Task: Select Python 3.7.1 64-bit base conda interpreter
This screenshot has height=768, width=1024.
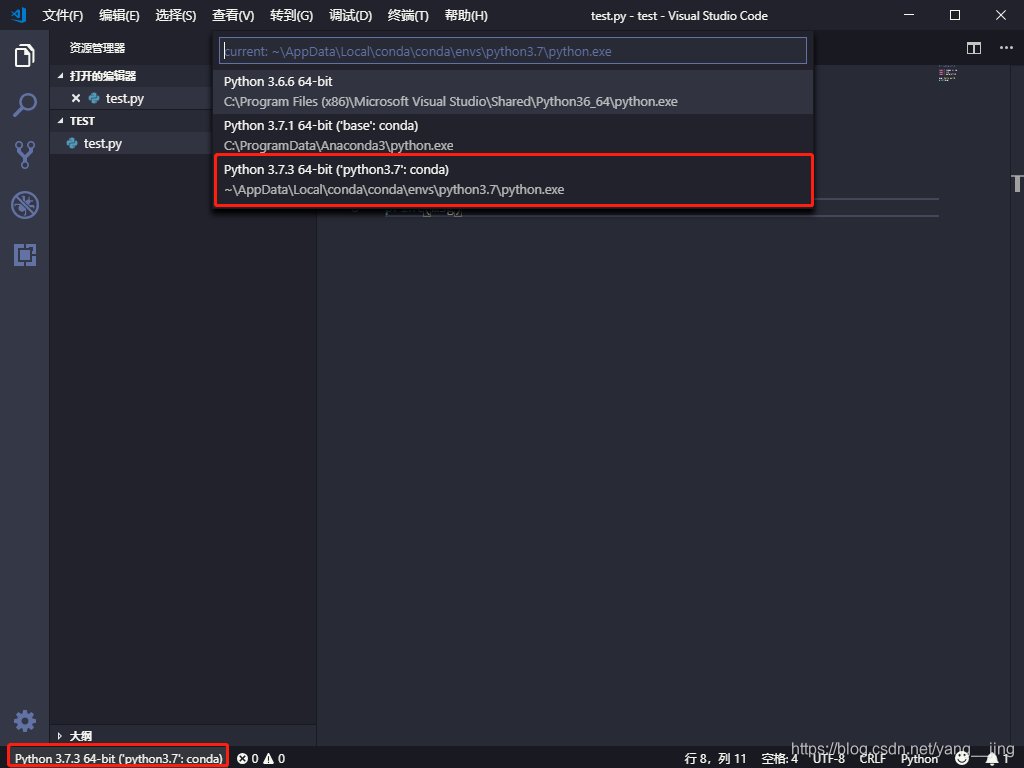Action: point(513,135)
